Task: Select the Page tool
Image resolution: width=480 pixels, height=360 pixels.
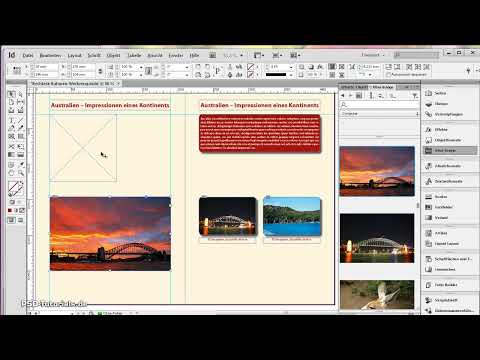Action: (x=11, y=102)
